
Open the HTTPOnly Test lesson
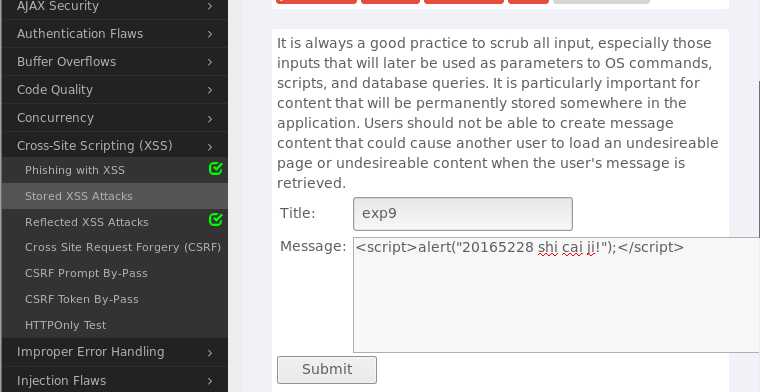tap(65, 325)
